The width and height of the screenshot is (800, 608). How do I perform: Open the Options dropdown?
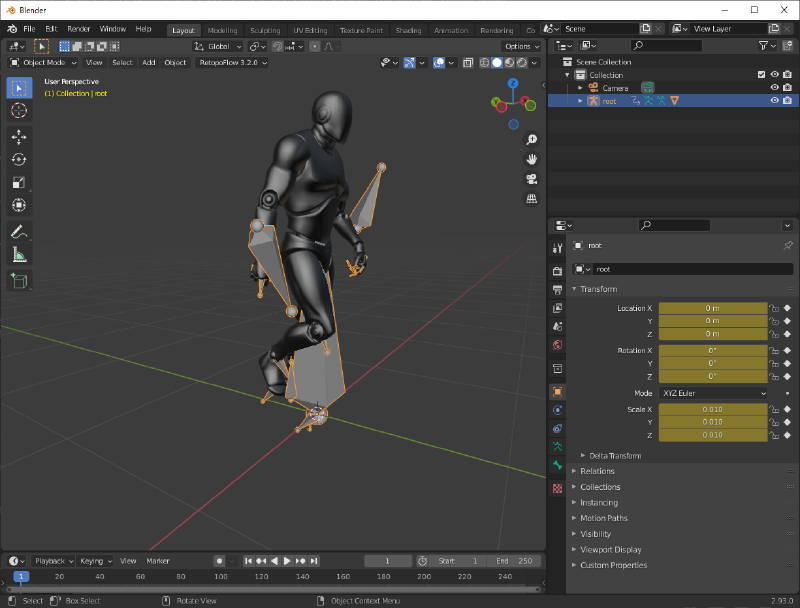[x=521, y=46]
